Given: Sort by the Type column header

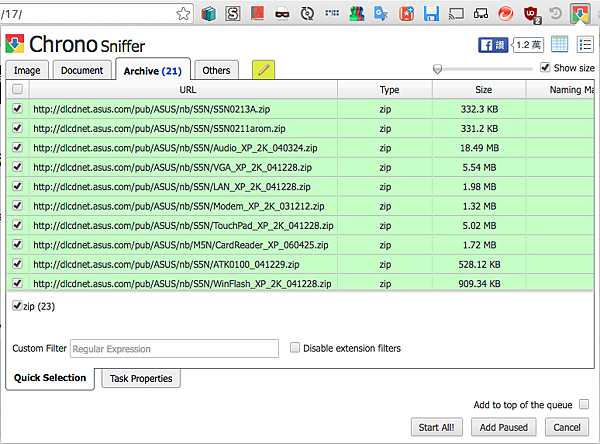Looking at the screenshot, I should (385, 90).
